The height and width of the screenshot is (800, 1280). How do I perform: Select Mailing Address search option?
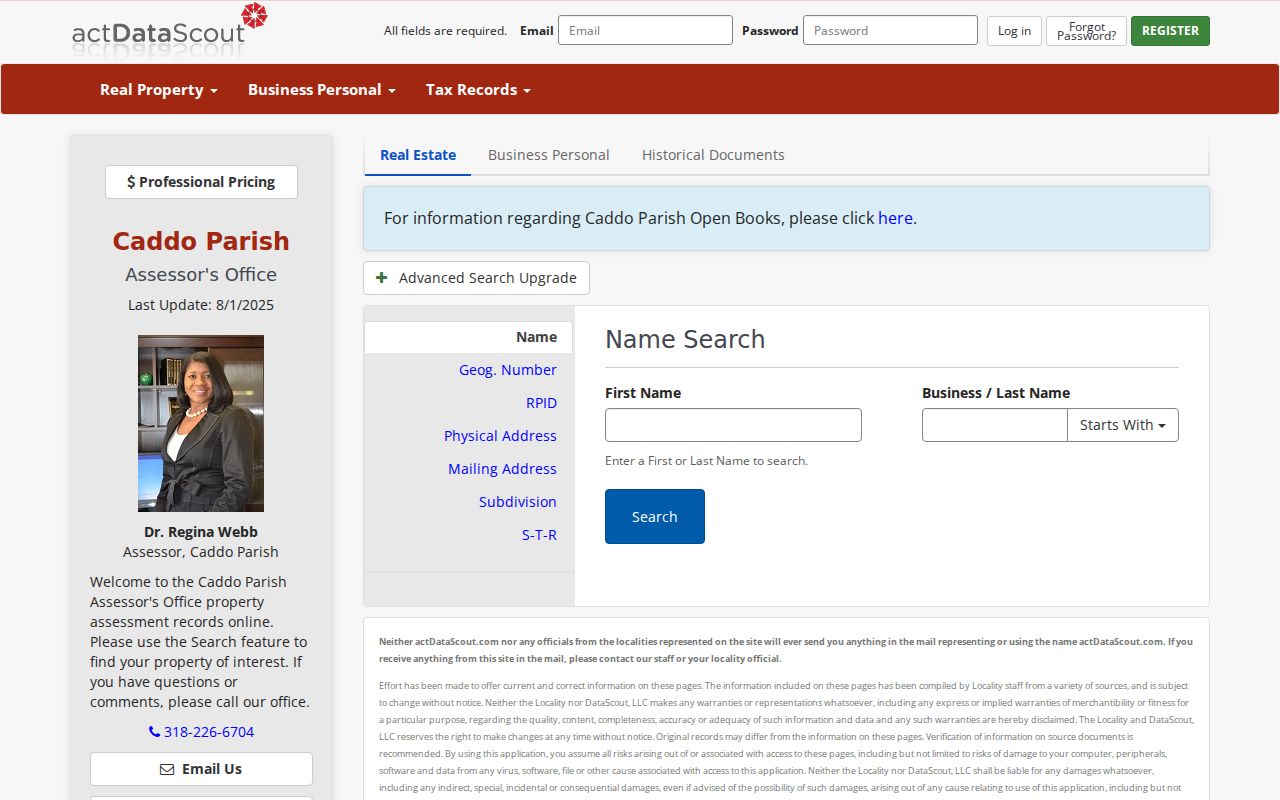pyautogui.click(x=502, y=469)
